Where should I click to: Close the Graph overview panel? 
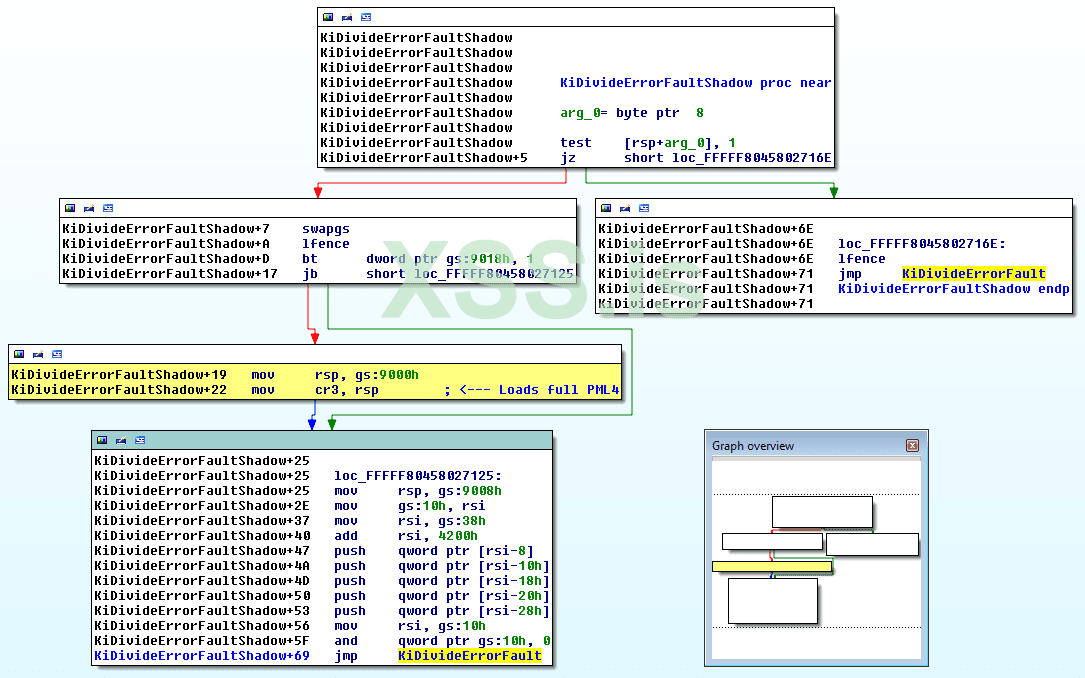[x=912, y=446]
